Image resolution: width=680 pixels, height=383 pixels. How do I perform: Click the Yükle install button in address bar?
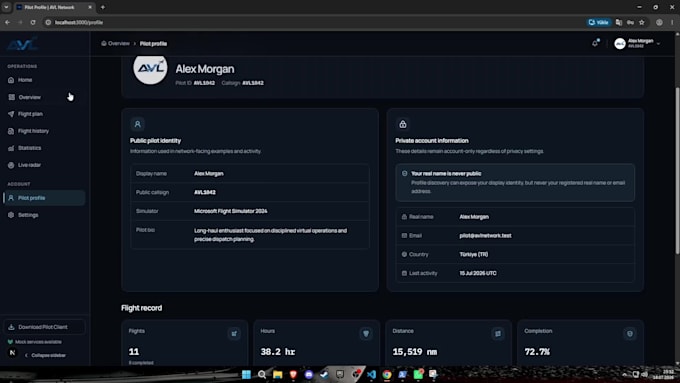598,22
